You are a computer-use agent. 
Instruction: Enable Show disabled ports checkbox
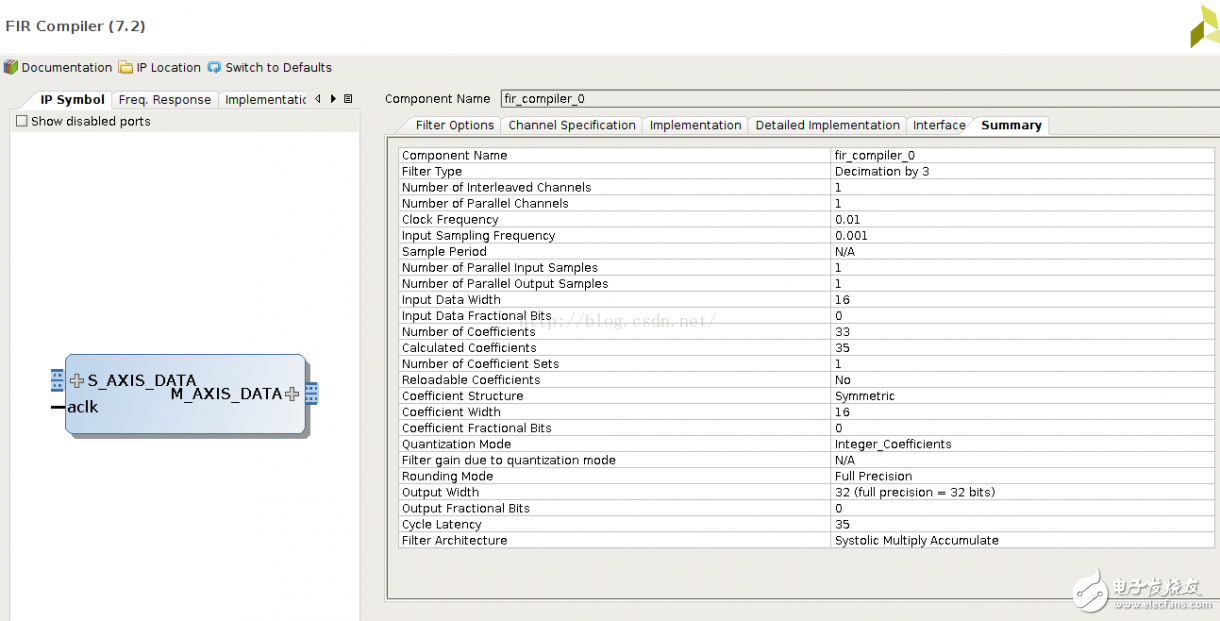coord(22,121)
